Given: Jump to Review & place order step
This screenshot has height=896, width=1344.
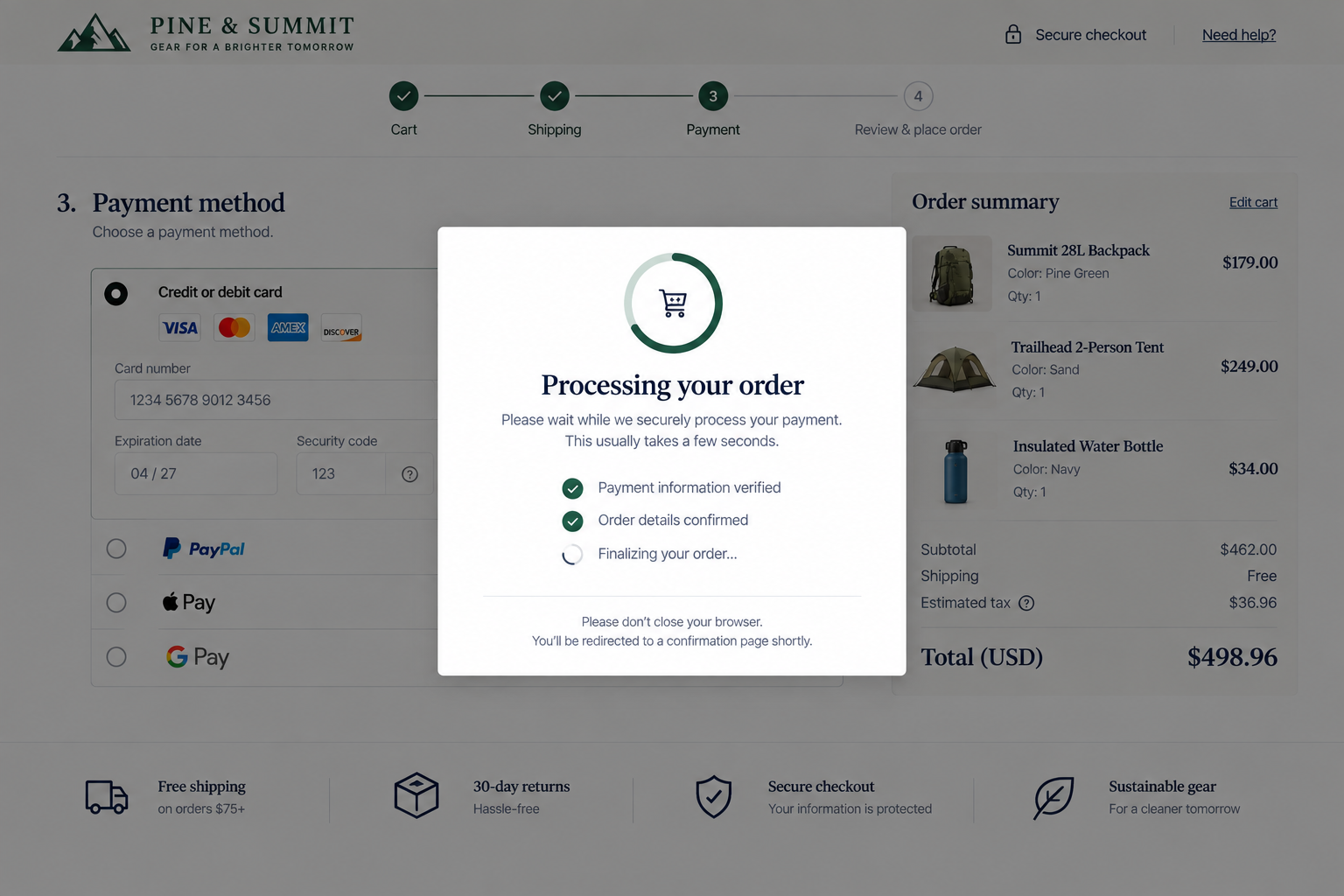Looking at the screenshot, I should tap(918, 96).
